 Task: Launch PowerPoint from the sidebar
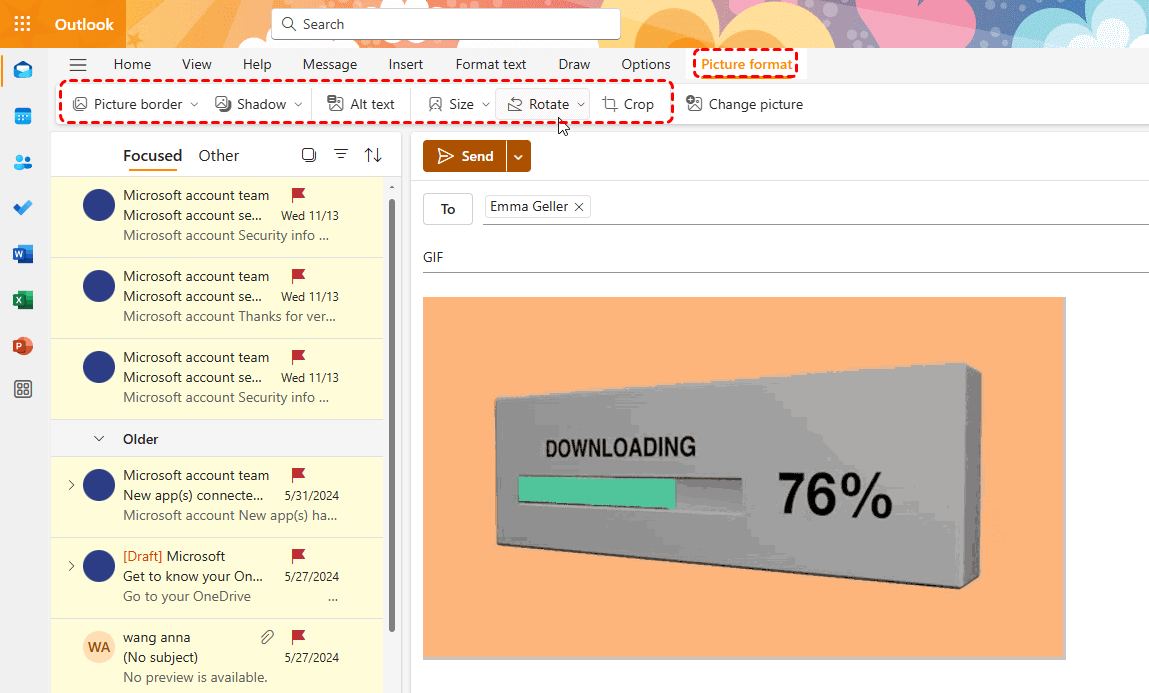23,346
